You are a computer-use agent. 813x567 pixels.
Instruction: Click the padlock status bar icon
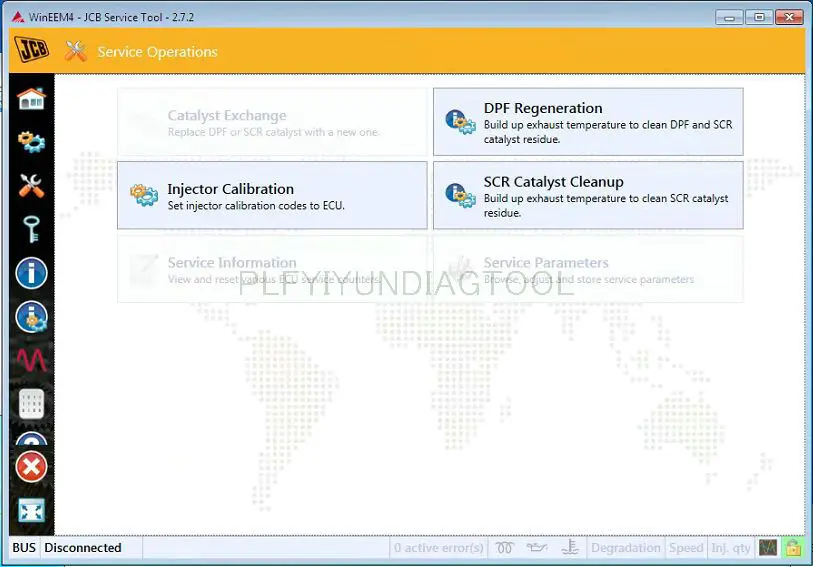point(793,547)
